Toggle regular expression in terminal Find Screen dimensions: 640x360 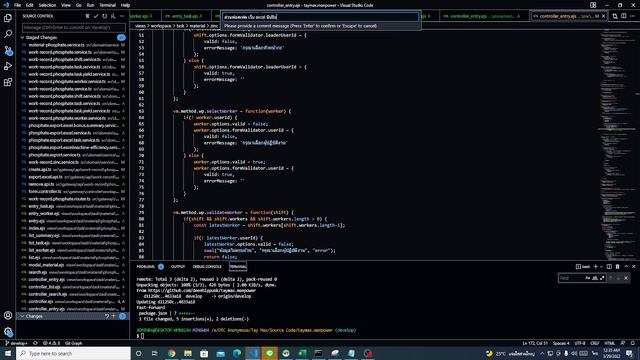(x=602, y=278)
